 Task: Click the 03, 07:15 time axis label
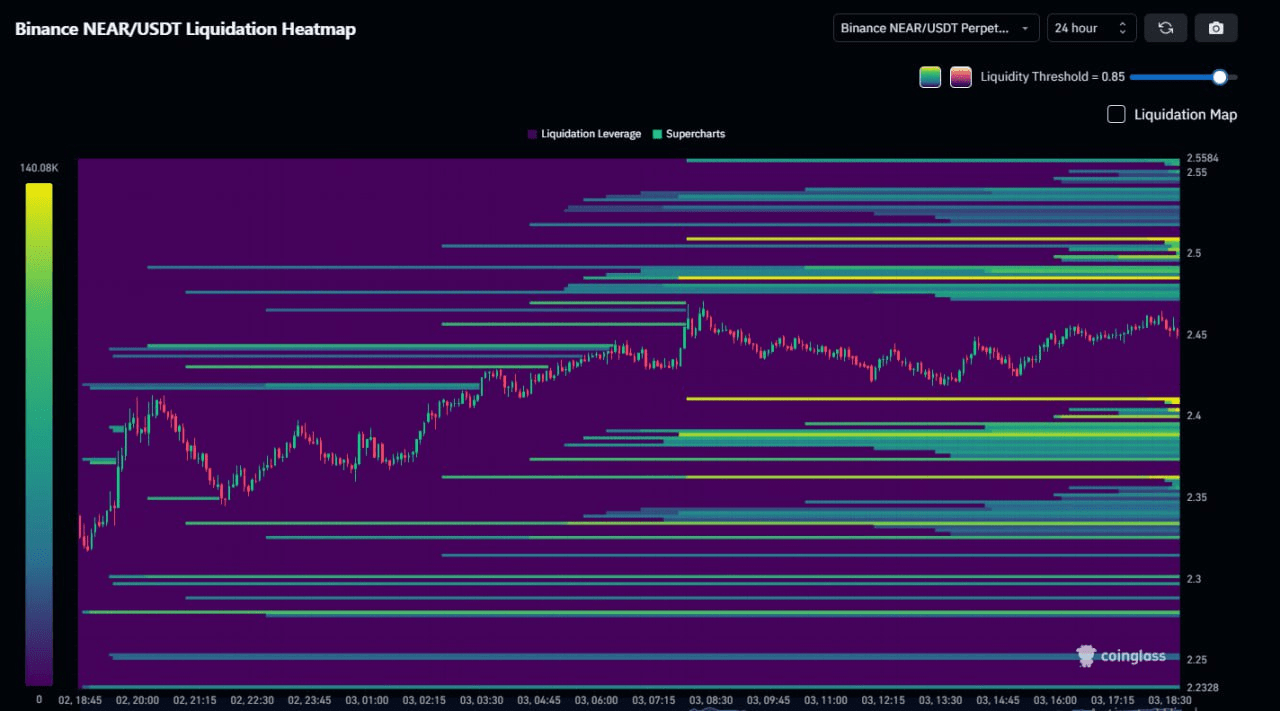tap(653, 700)
